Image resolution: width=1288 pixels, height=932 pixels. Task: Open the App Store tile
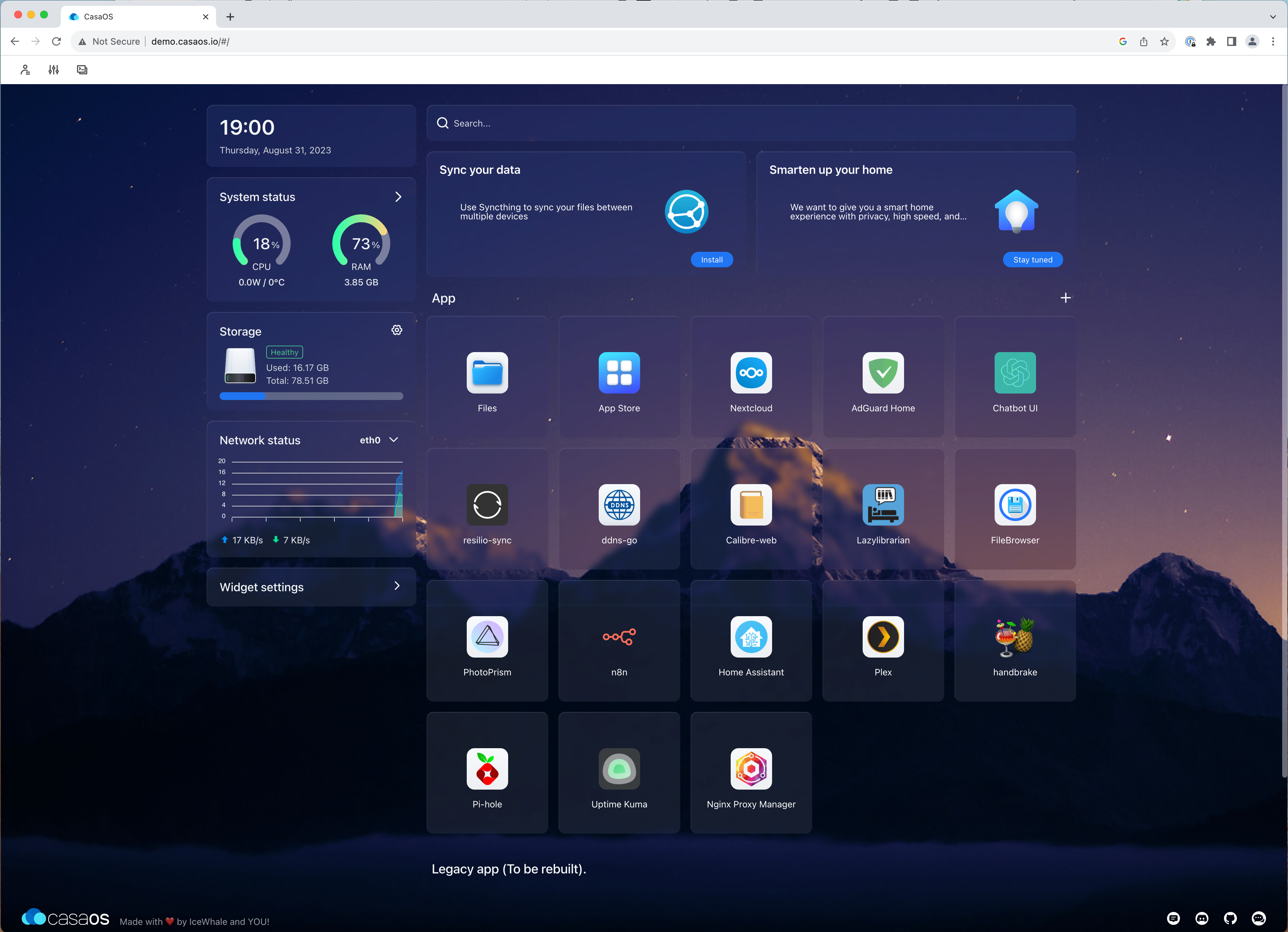coord(619,373)
